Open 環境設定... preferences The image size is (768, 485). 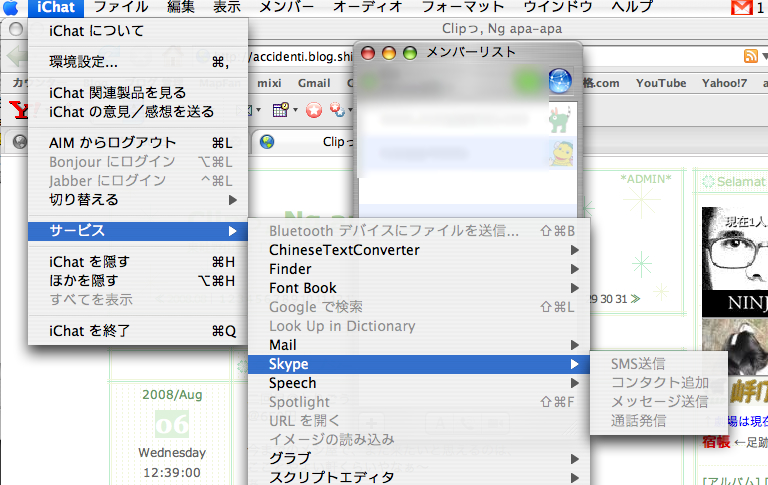tap(138, 62)
